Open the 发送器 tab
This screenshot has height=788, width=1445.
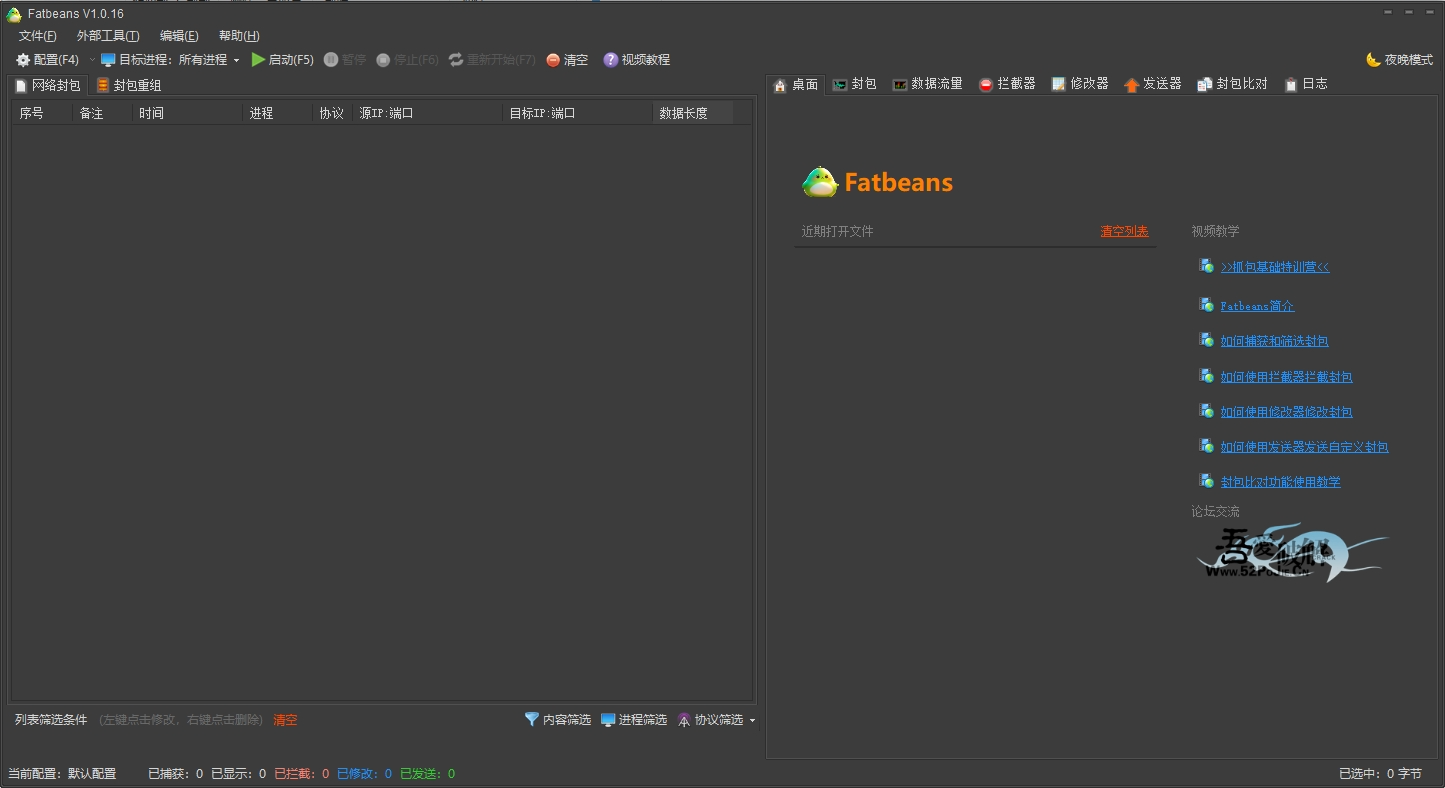(x=1153, y=84)
